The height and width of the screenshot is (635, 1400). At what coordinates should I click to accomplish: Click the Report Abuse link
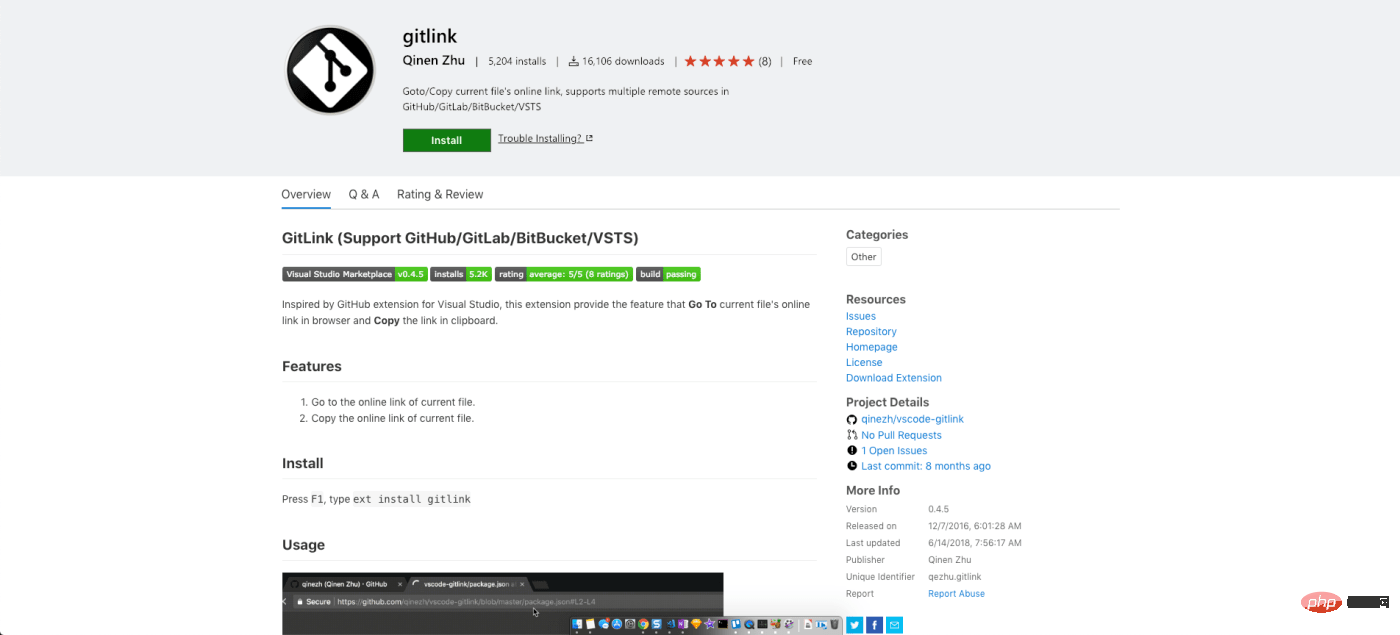coord(956,594)
